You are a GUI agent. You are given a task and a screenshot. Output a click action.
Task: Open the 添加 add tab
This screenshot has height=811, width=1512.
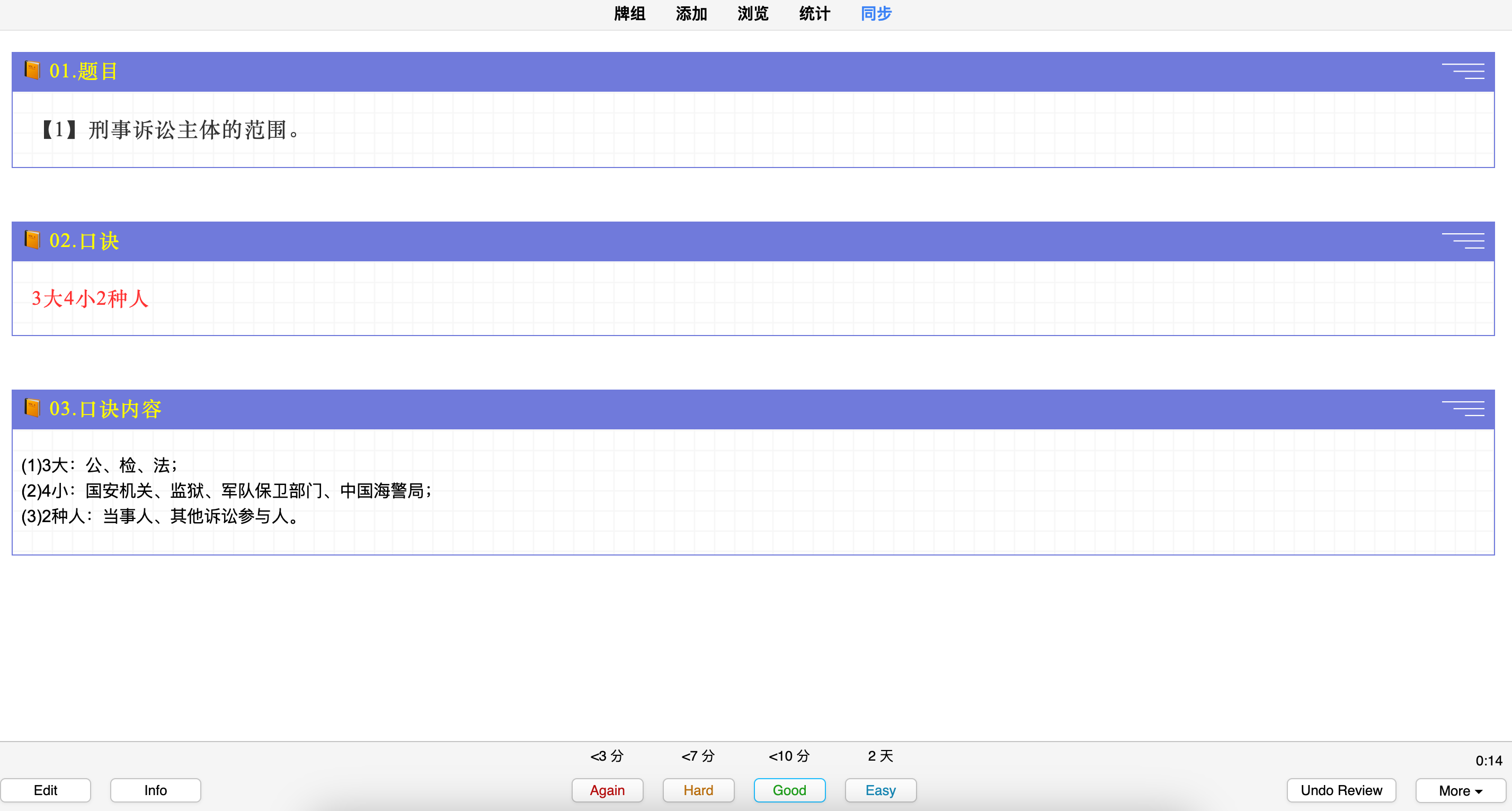(691, 13)
